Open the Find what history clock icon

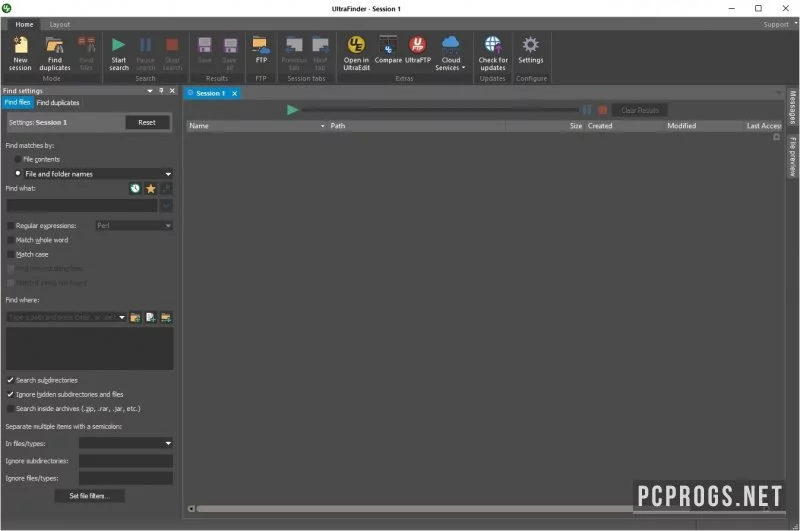pyautogui.click(x=135, y=189)
